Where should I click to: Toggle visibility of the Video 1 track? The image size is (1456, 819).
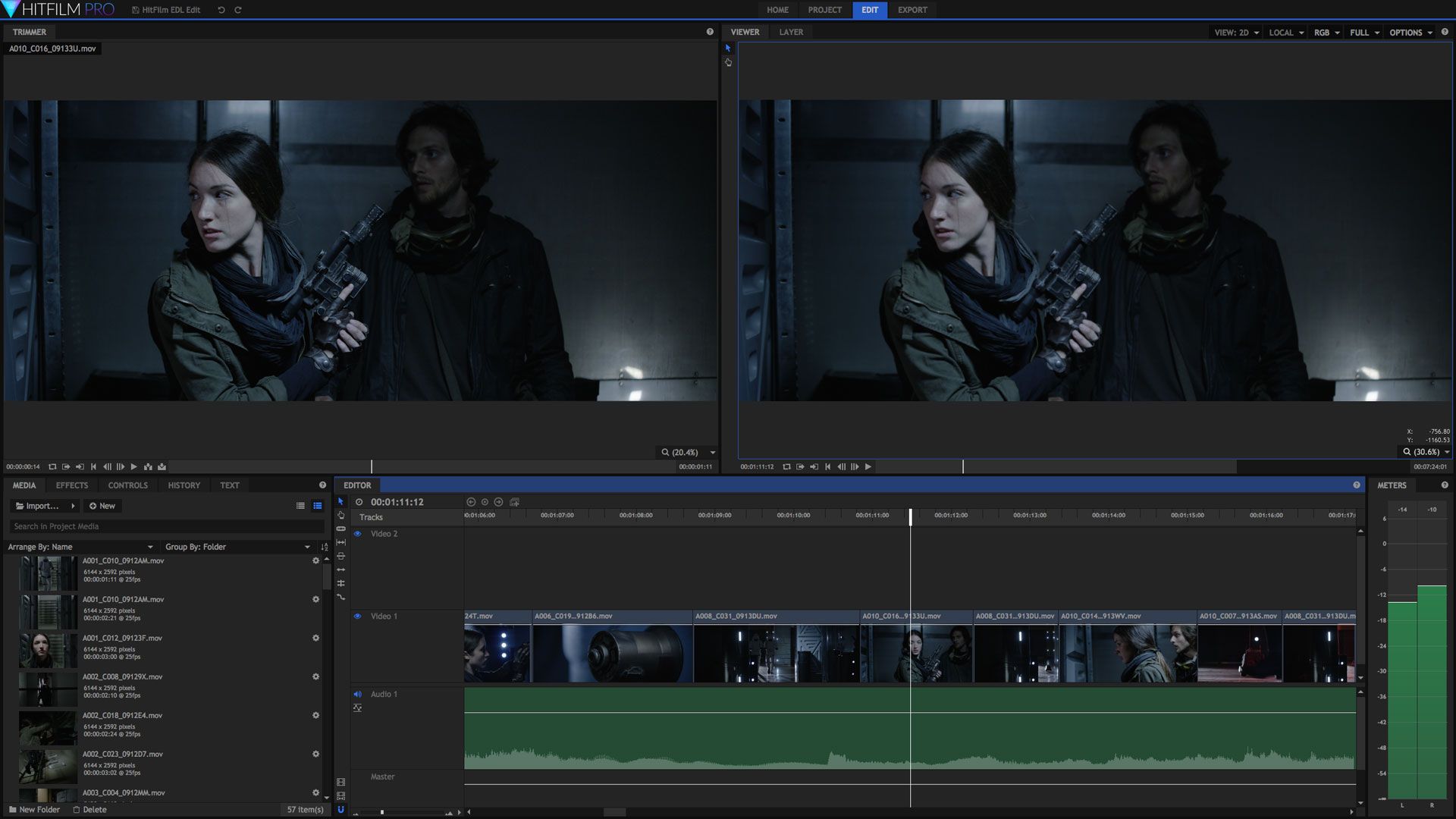coord(357,617)
